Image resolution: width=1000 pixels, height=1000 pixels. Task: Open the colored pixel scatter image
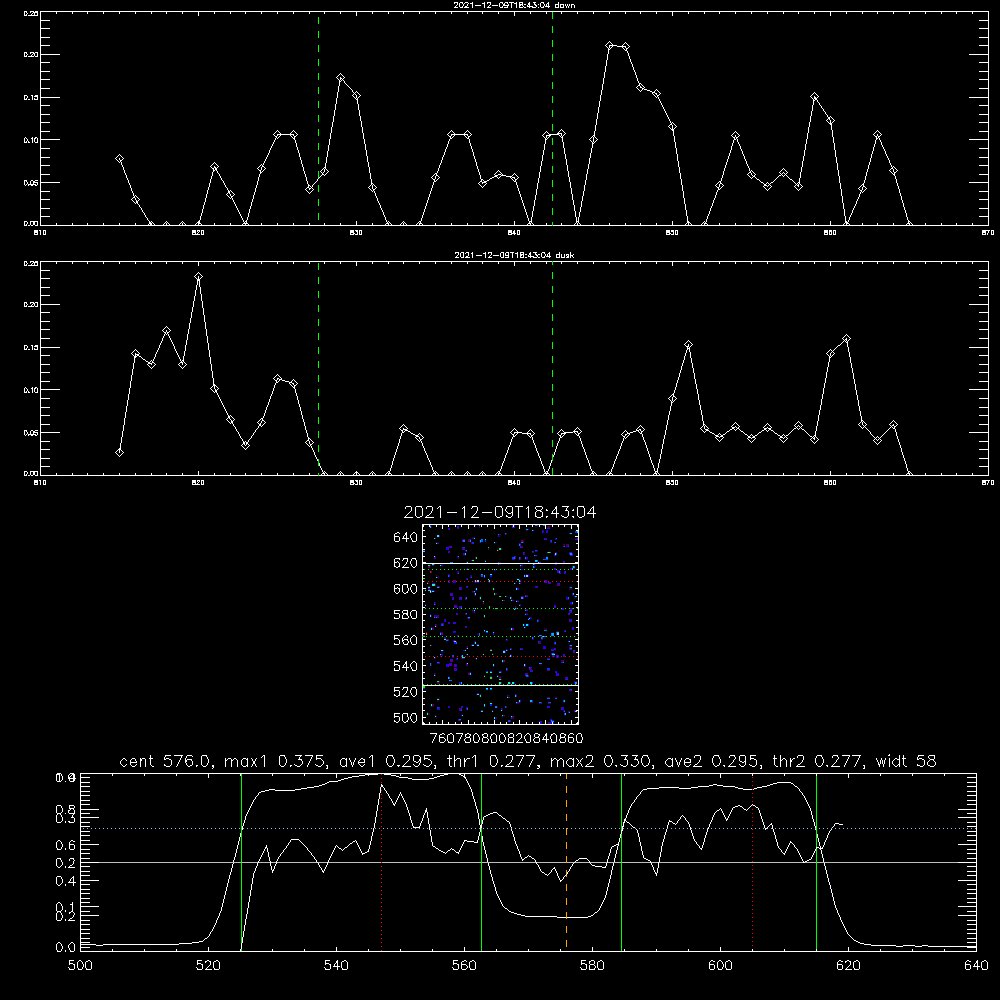500,624
